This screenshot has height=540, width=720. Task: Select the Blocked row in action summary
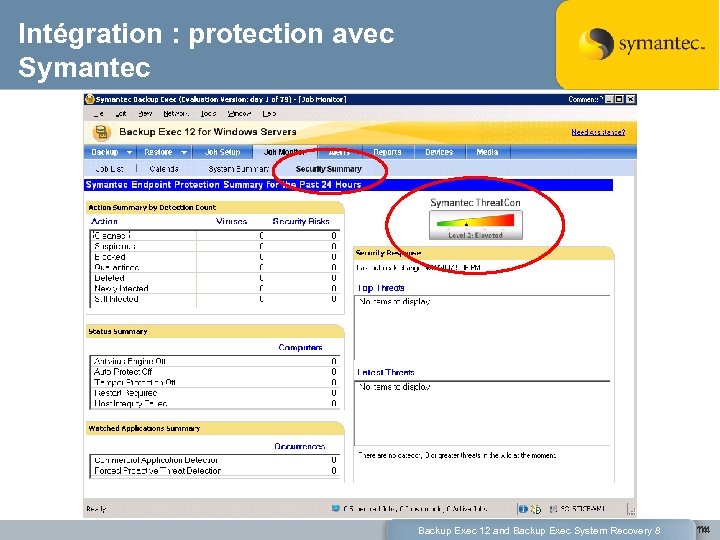coord(215,257)
